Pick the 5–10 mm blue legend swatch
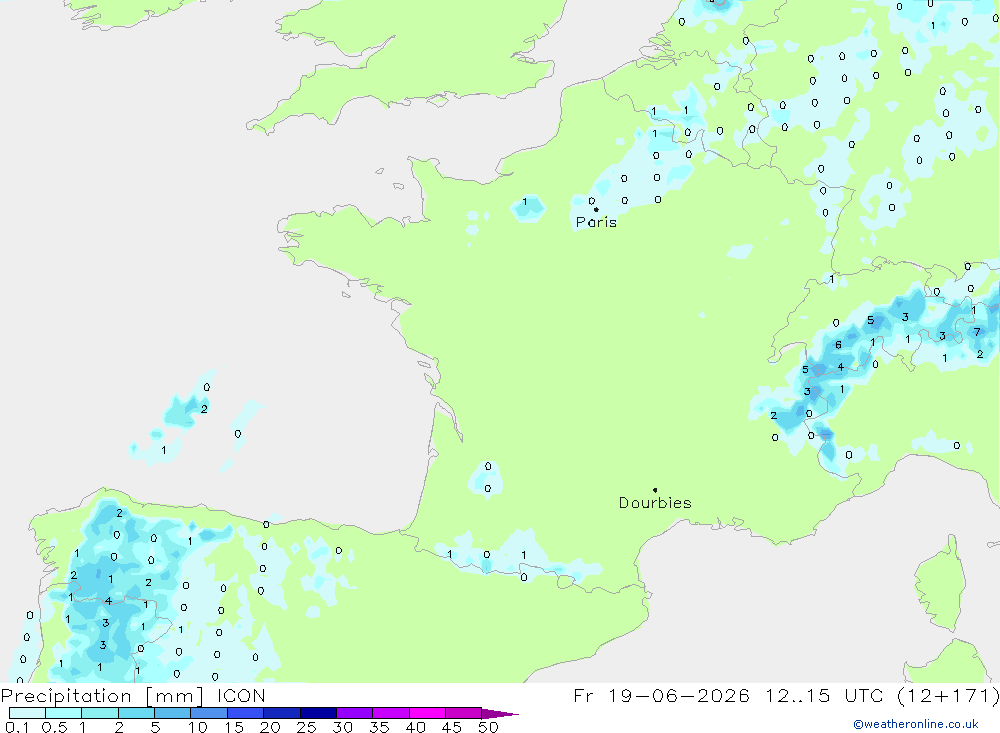 coord(173,713)
